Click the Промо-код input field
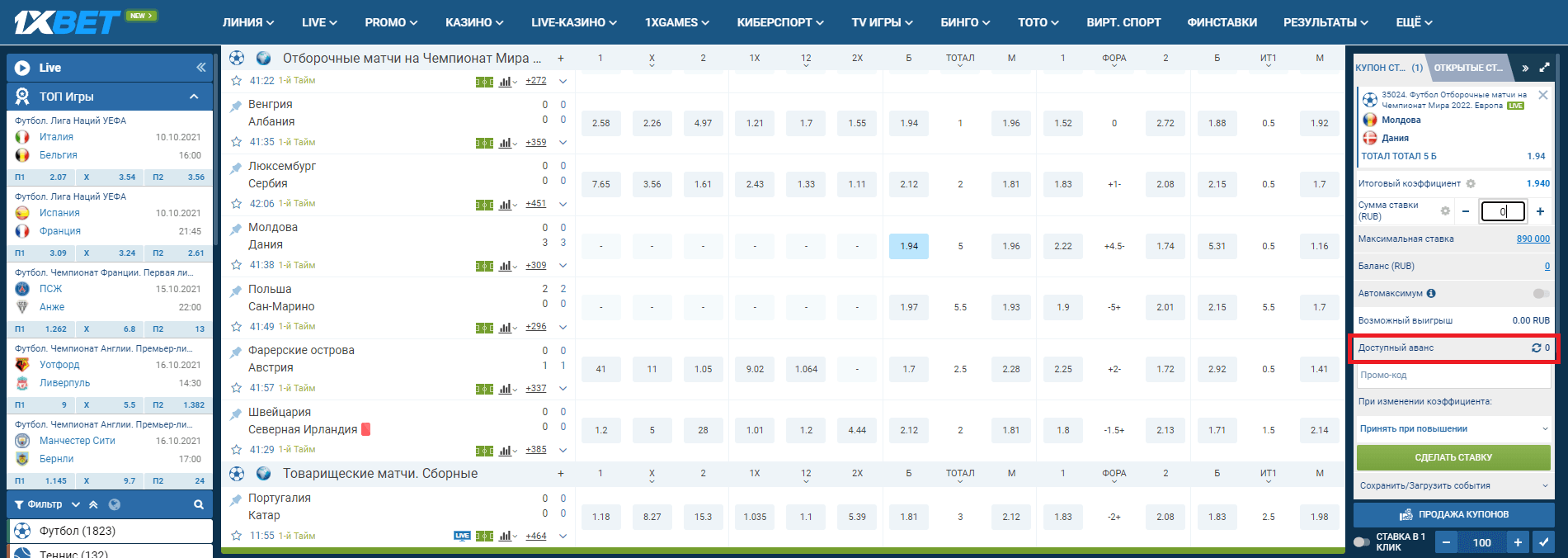1568x558 pixels. [x=1453, y=375]
